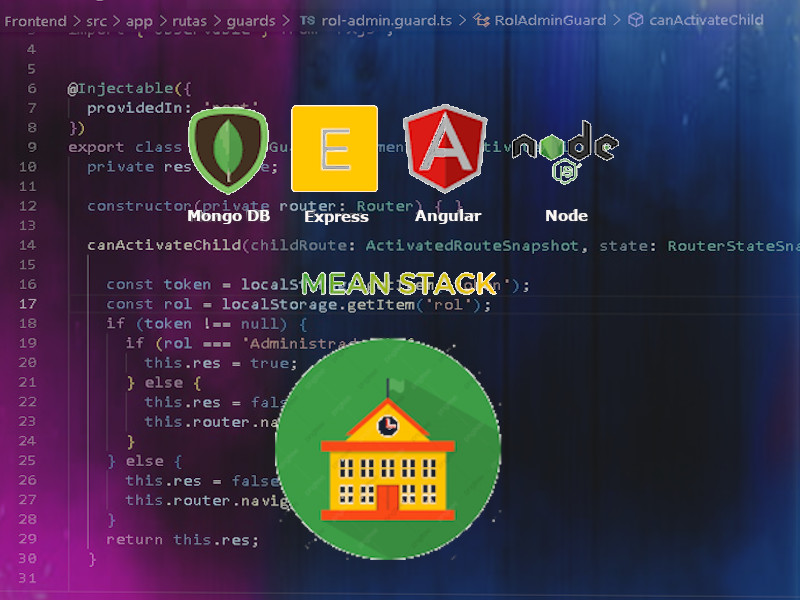Select the canActivateChild breadcrumb entry
800x600 pixels.
coord(706,20)
